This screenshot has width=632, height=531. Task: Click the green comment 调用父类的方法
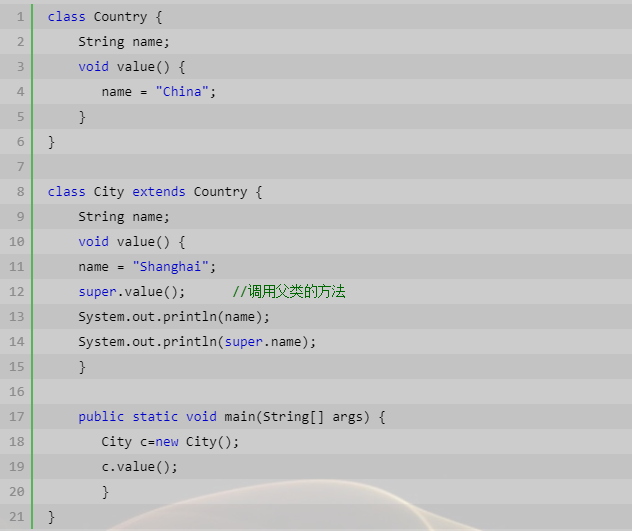click(x=289, y=292)
